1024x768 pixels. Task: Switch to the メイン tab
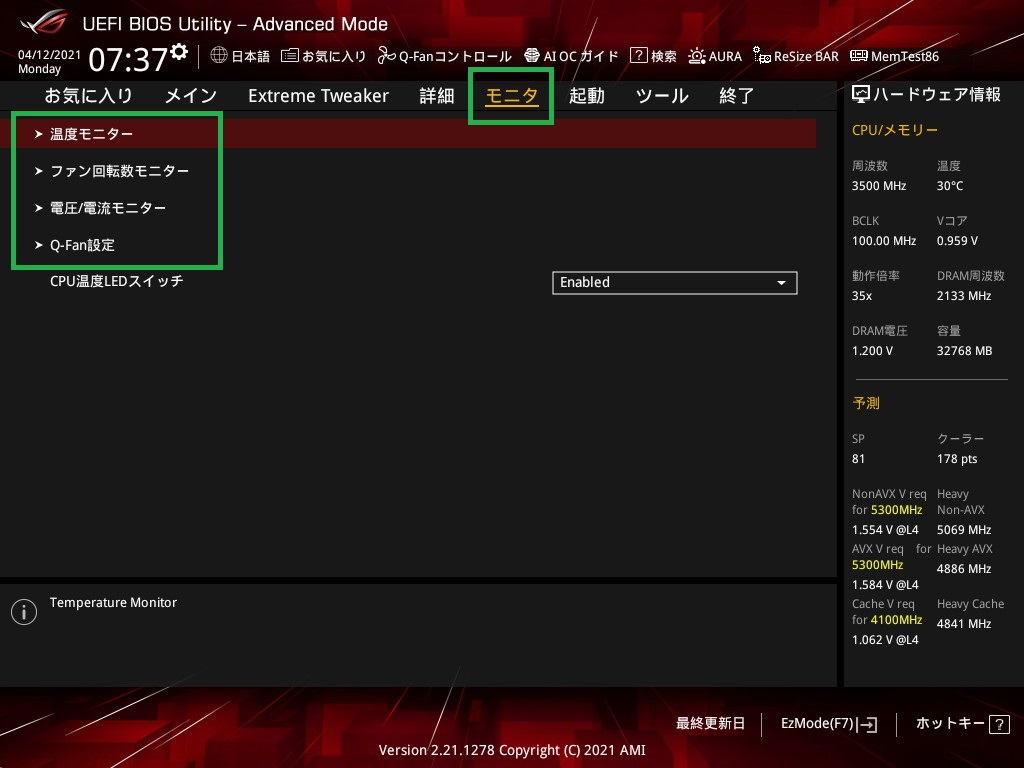click(191, 96)
